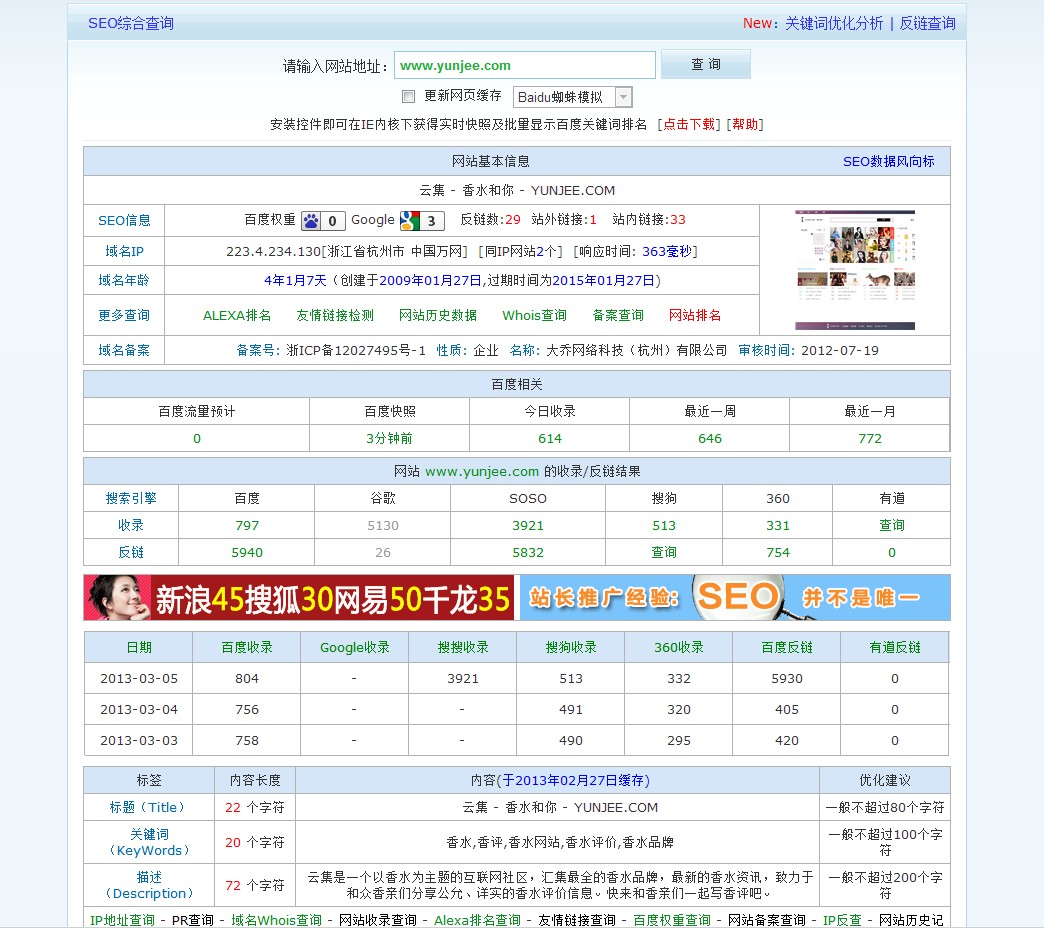The width and height of the screenshot is (1044, 928).
Task: Click the red 新浪搜狐网易 banner ad
Action: (x=299, y=598)
